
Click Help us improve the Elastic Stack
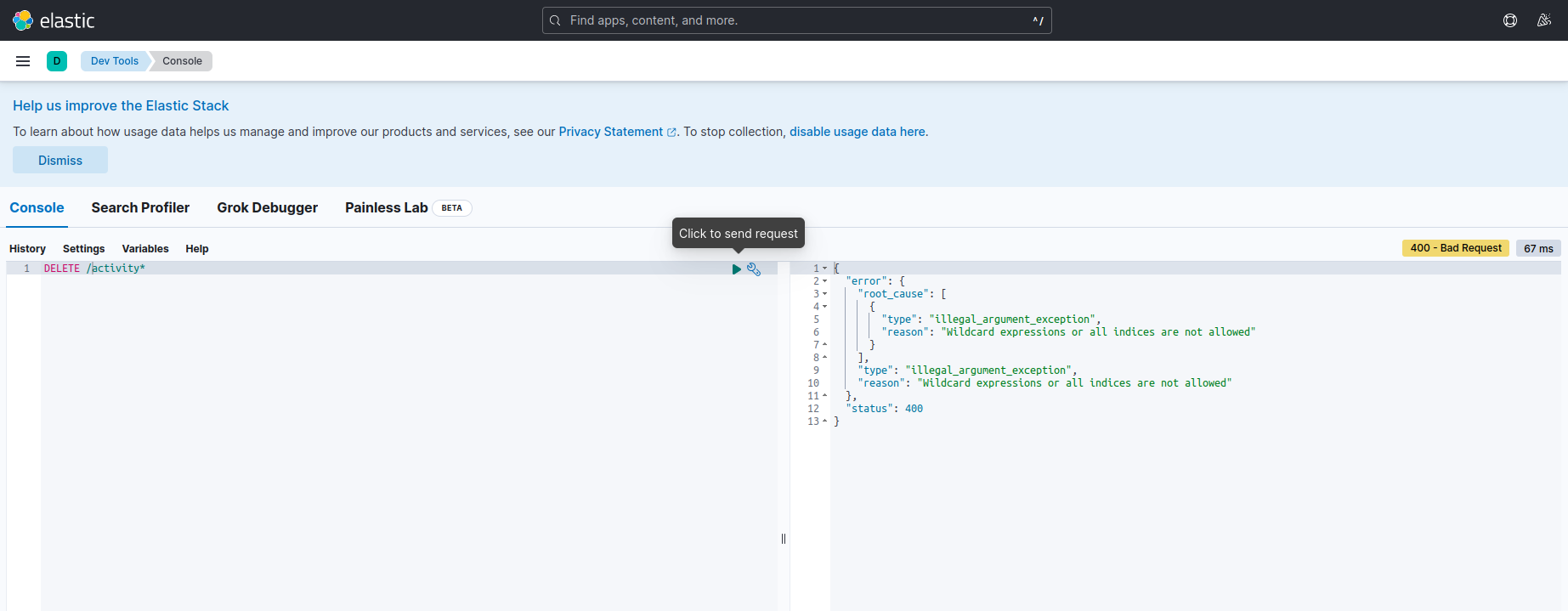[x=121, y=105]
